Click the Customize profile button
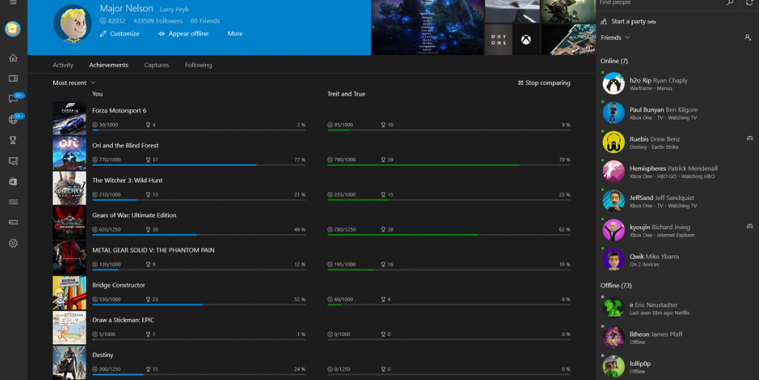Viewport: 760px width, 380px height. tap(120, 34)
